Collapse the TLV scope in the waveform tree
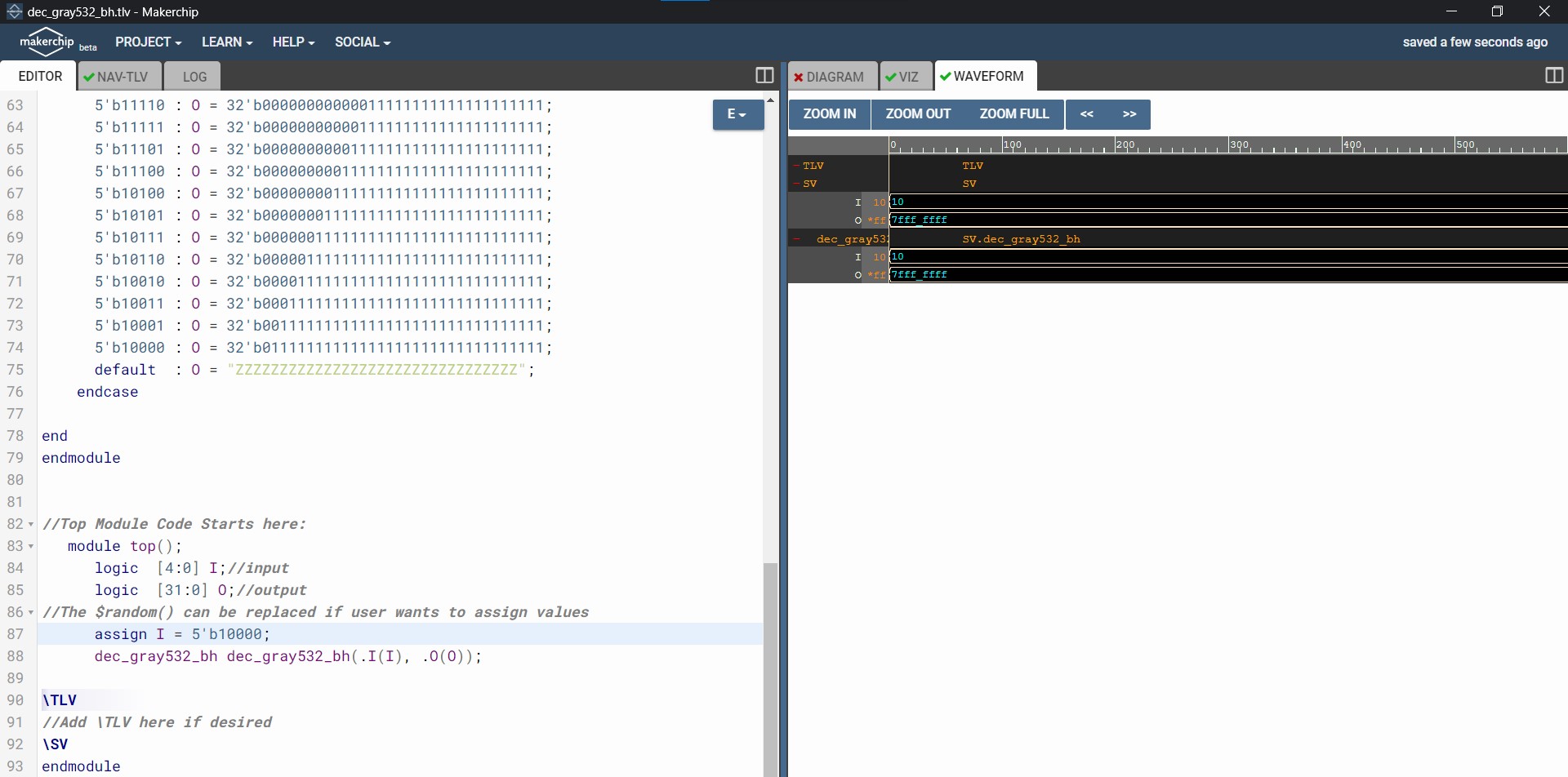This screenshot has height=777, width=1568. 798,166
